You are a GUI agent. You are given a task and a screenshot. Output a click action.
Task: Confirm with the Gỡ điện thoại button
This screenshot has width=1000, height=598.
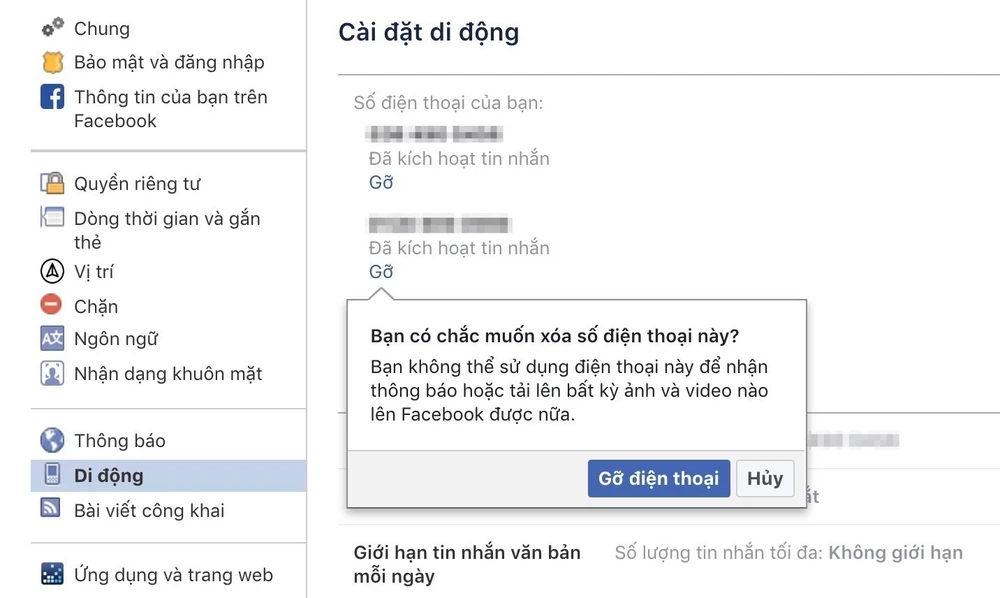(x=658, y=479)
